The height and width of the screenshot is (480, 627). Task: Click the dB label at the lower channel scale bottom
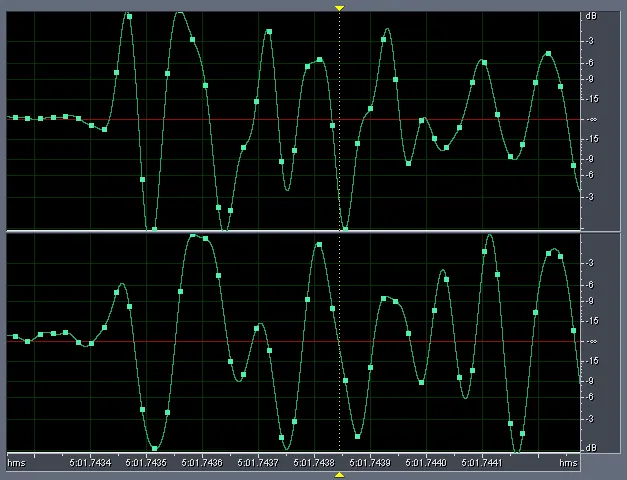591,448
